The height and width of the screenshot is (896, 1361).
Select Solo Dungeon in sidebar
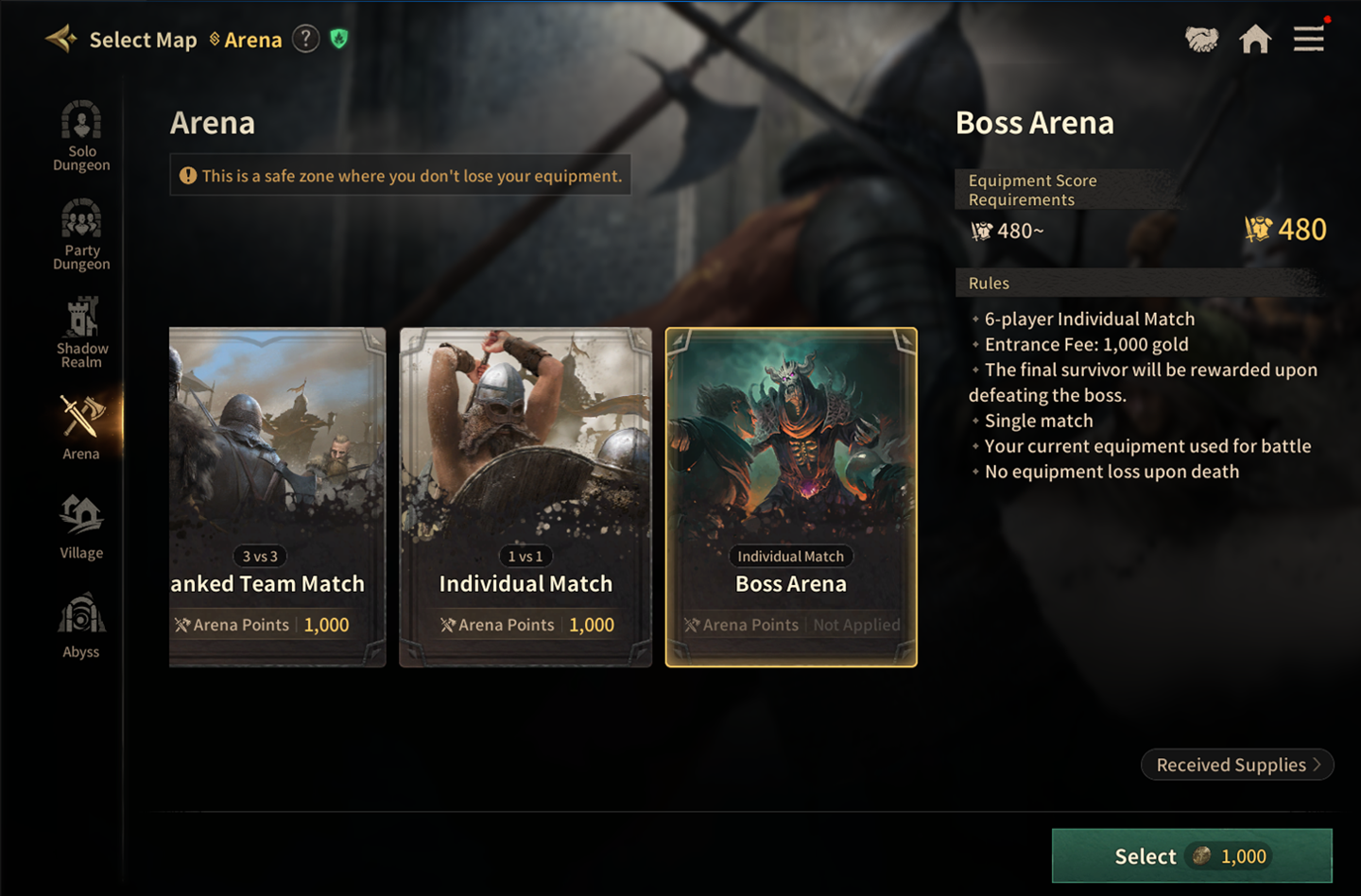[81, 136]
